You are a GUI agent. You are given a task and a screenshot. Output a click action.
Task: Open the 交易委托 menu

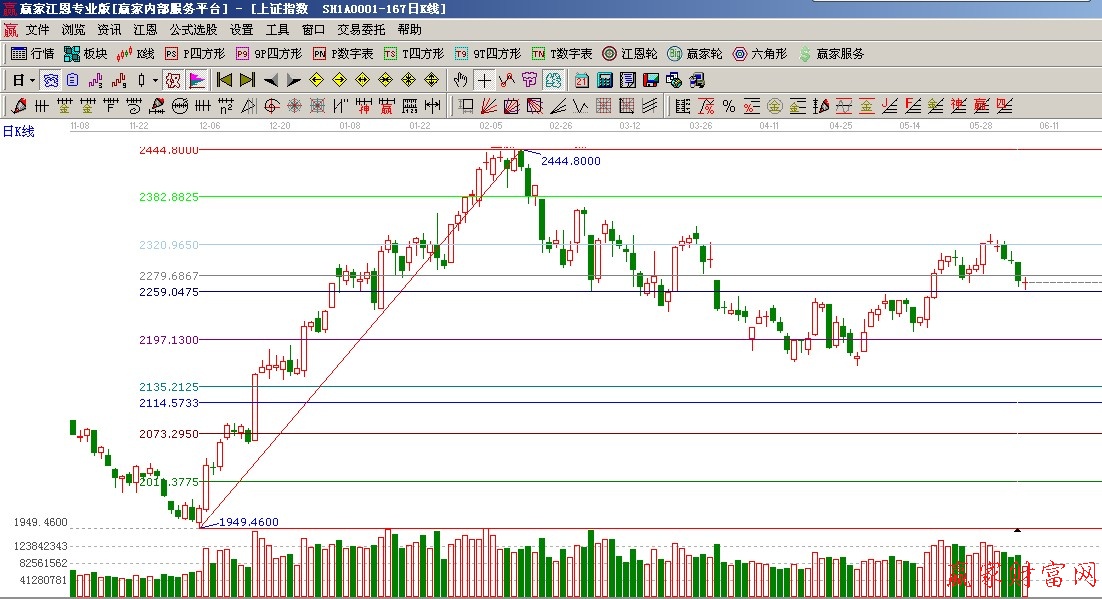(361, 30)
